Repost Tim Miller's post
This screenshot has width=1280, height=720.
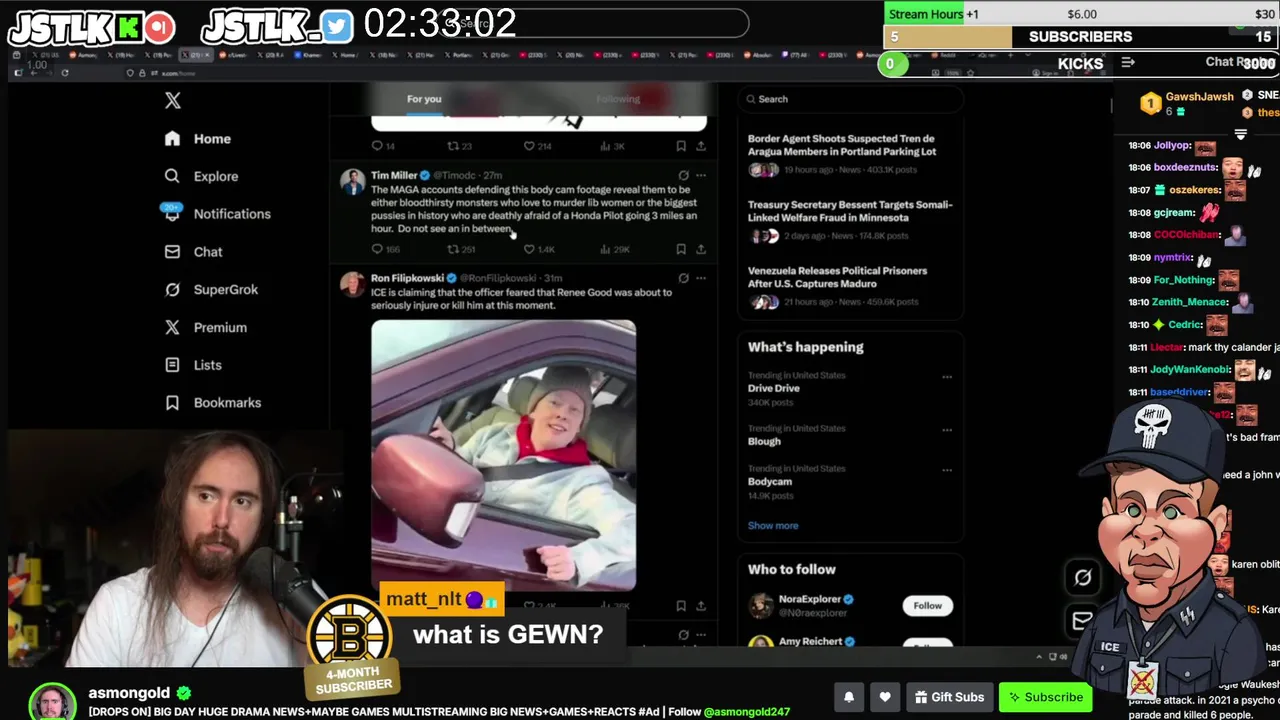click(460, 249)
